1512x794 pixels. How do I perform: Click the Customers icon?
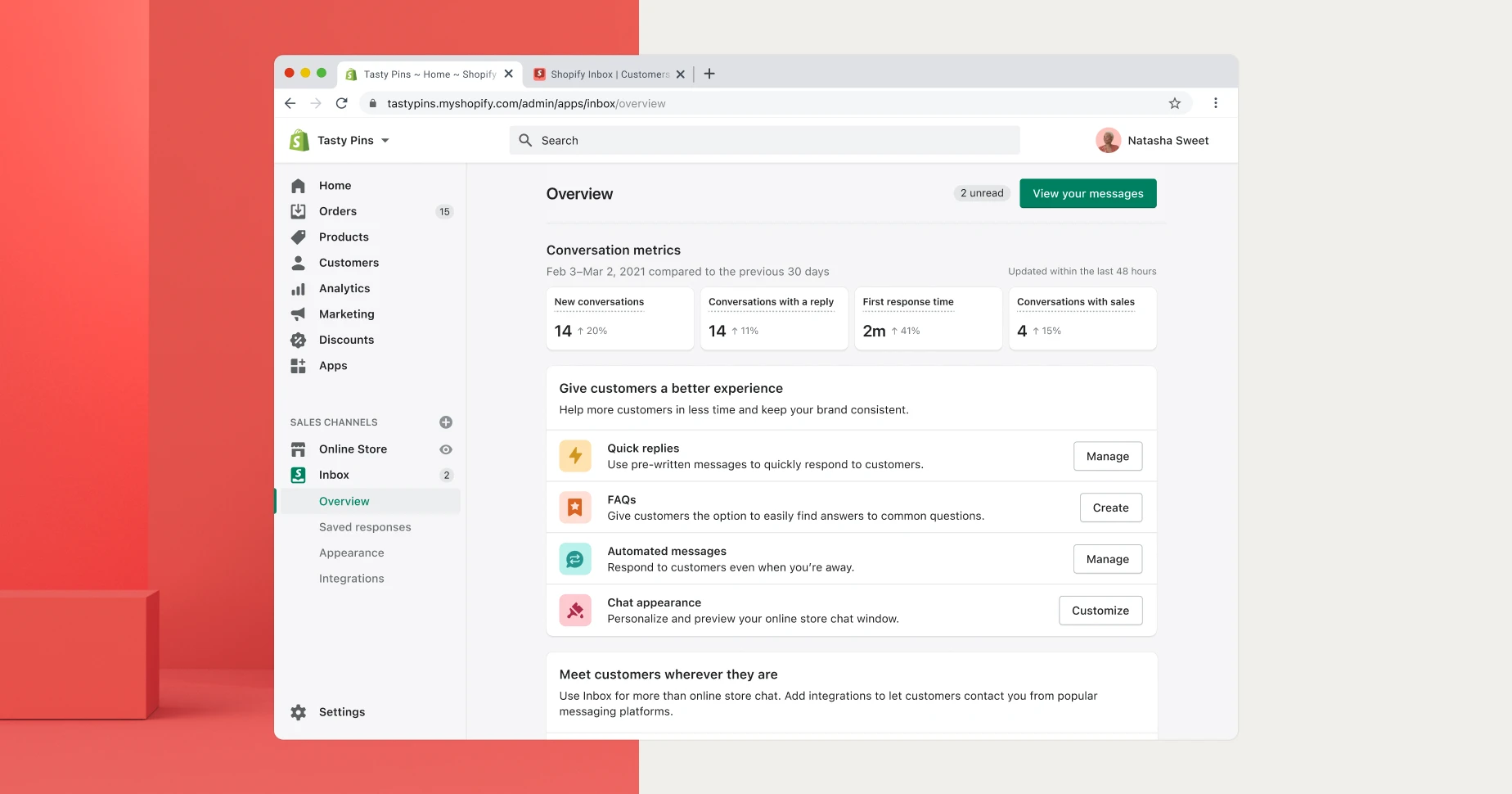(x=299, y=262)
